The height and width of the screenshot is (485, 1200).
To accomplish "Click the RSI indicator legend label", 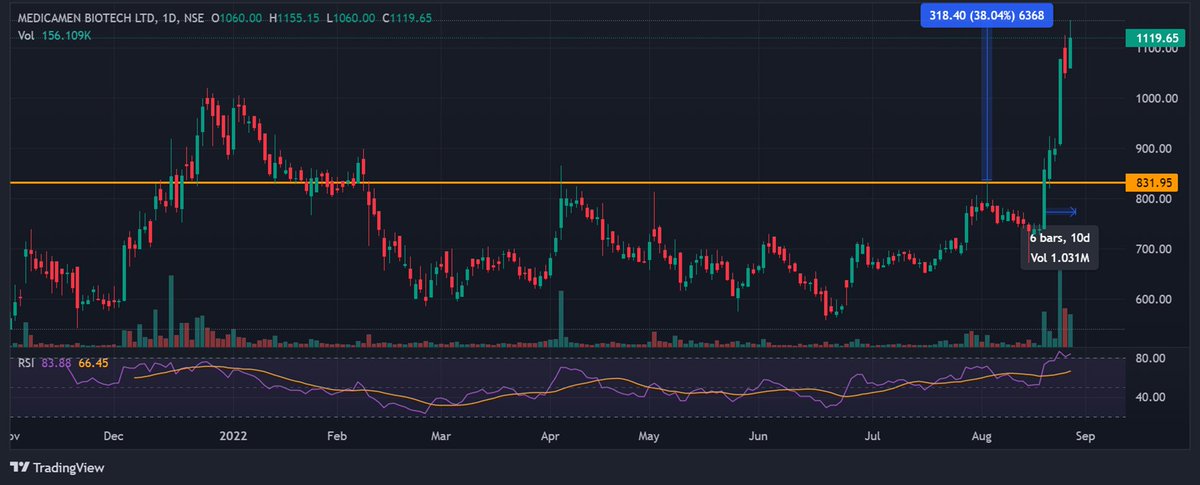I will pyautogui.click(x=28, y=362).
